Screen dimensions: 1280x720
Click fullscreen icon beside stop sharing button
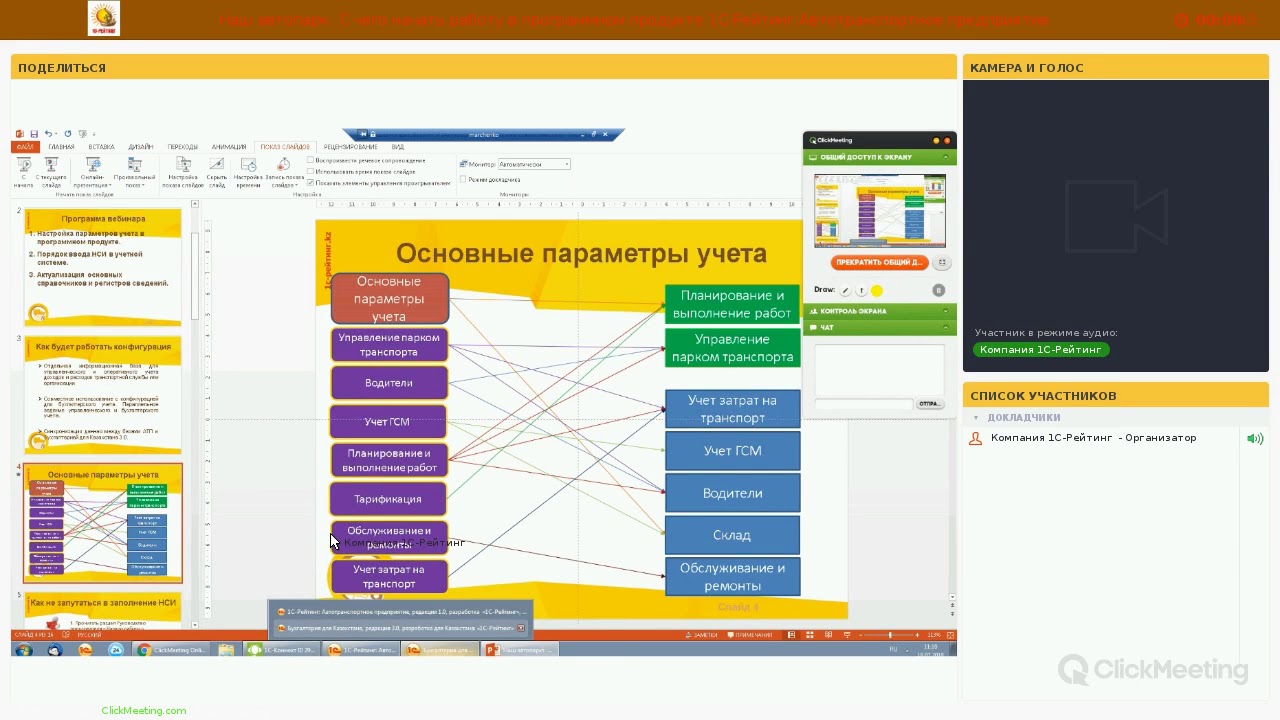point(942,263)
